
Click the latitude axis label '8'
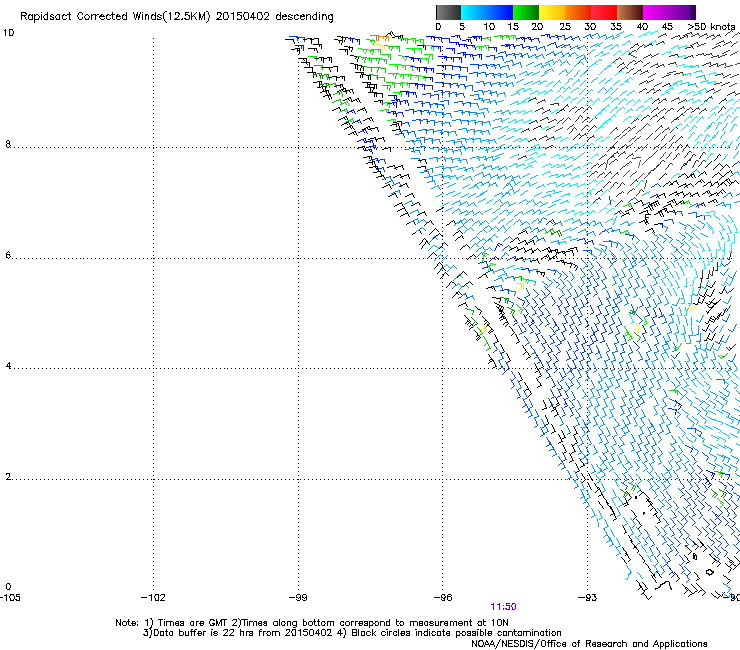tap(8, 144)
